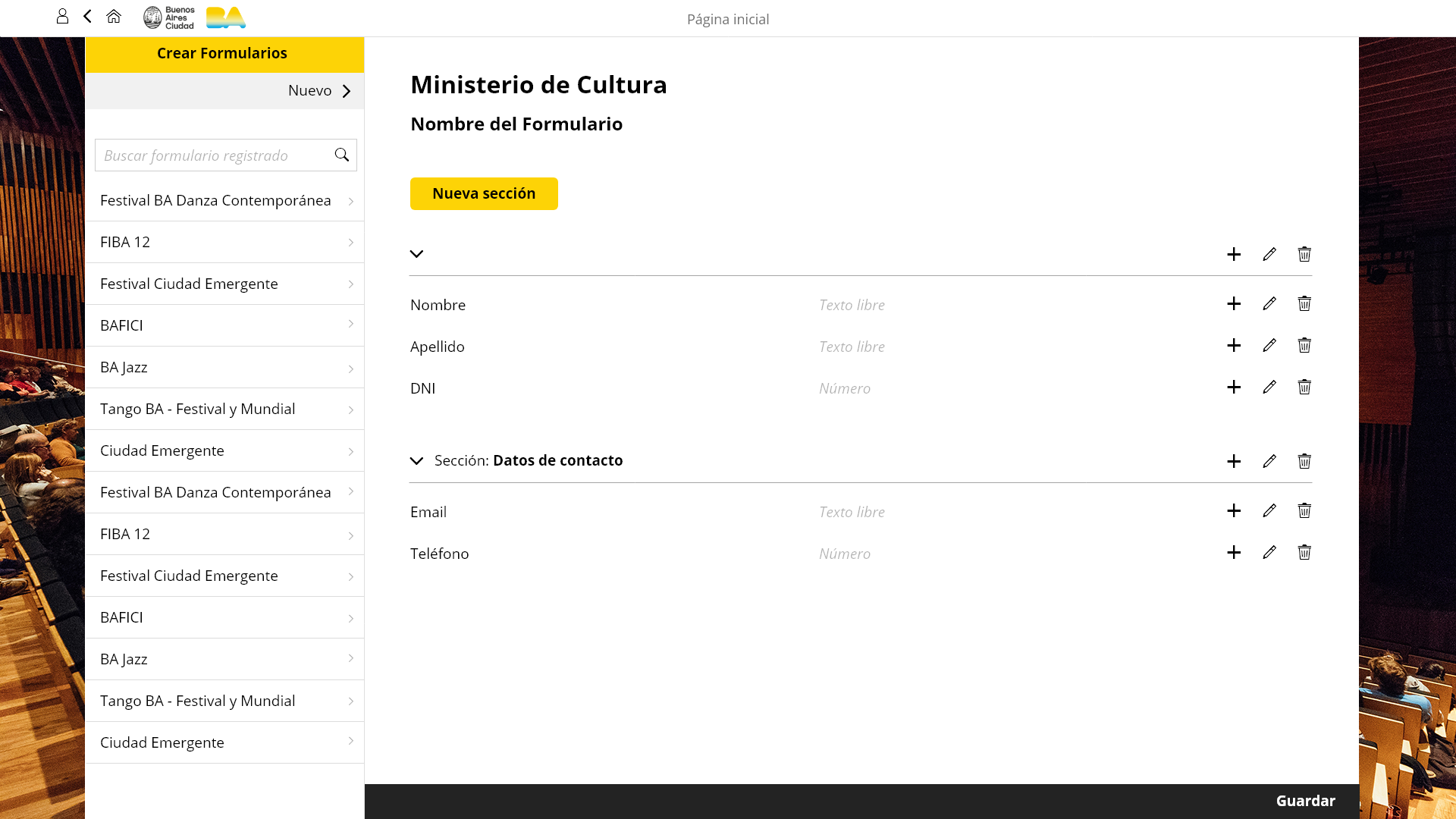The height and width of the screenshot is (819, 1456).
Task: Save the form with Guardar
Action: pos(1305,801)
